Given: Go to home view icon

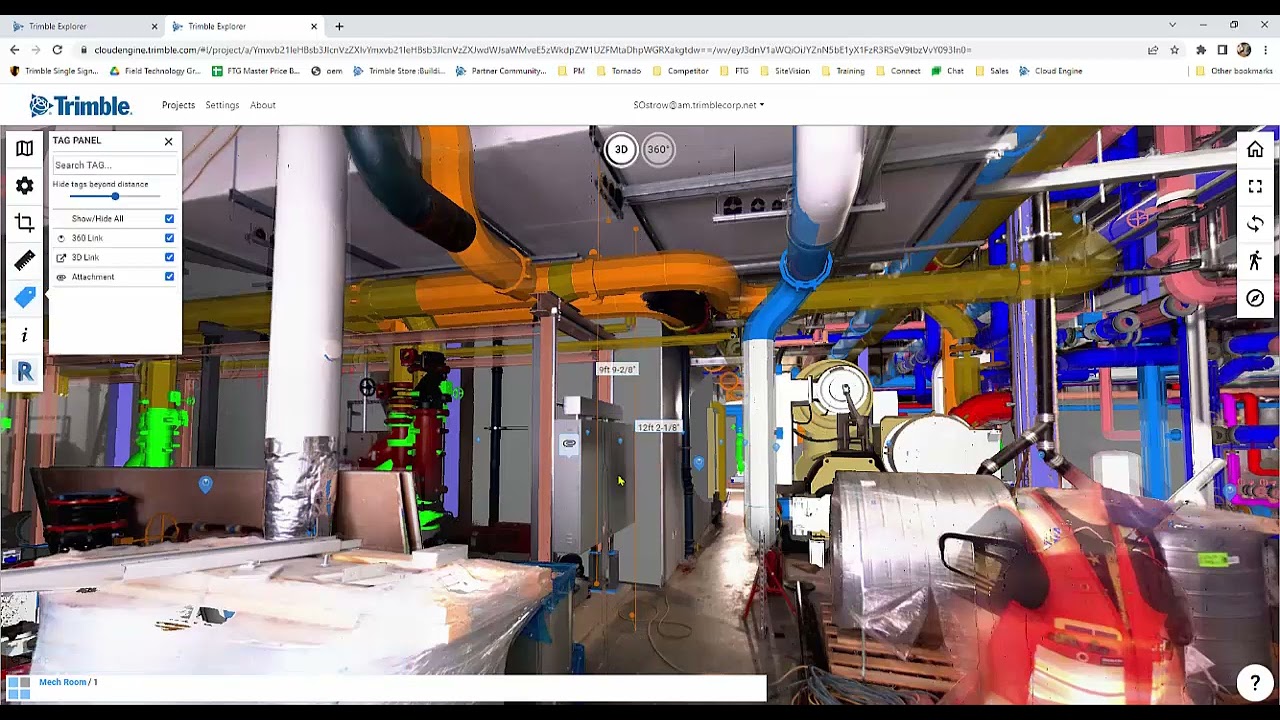Looking at the screenshot, I should (1255, 150).
